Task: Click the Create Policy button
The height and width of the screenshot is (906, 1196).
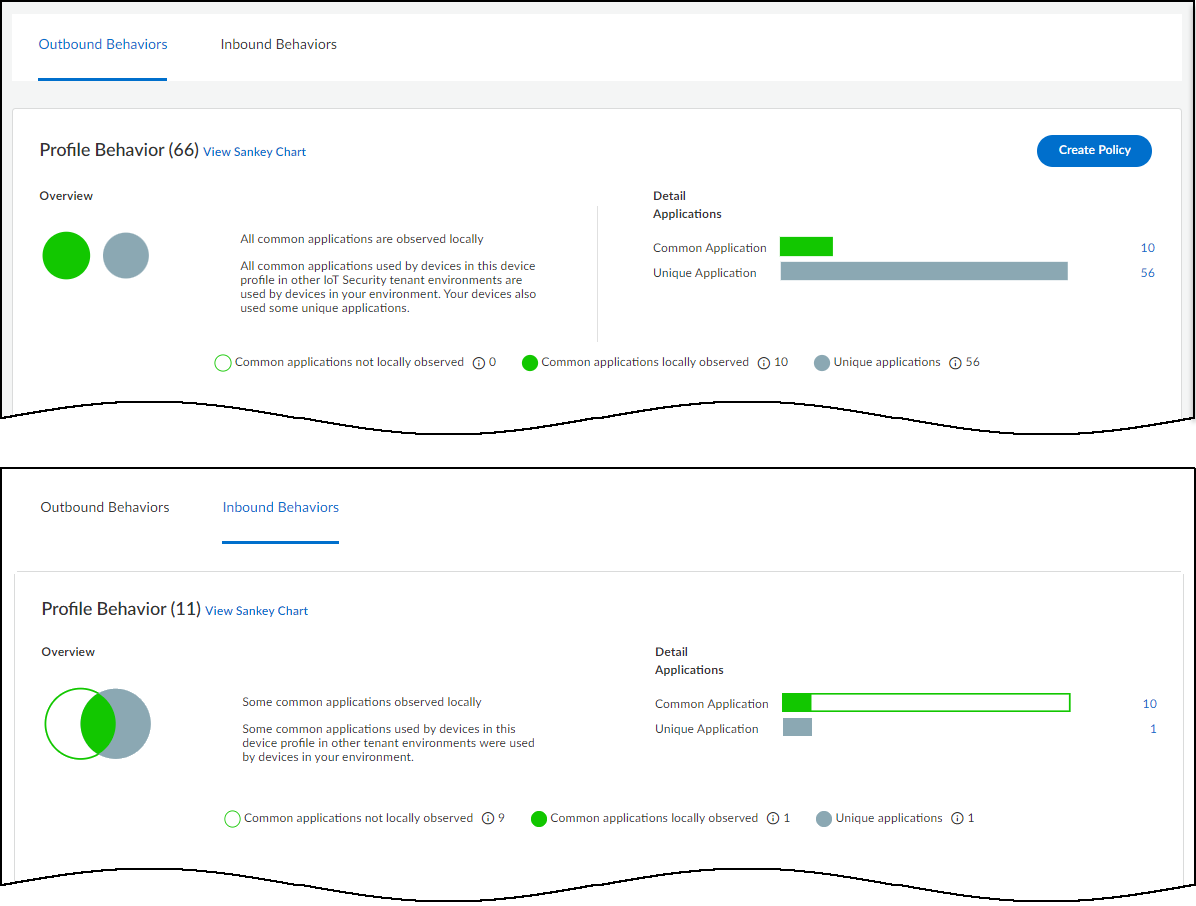Action: tap(1094, 150)
